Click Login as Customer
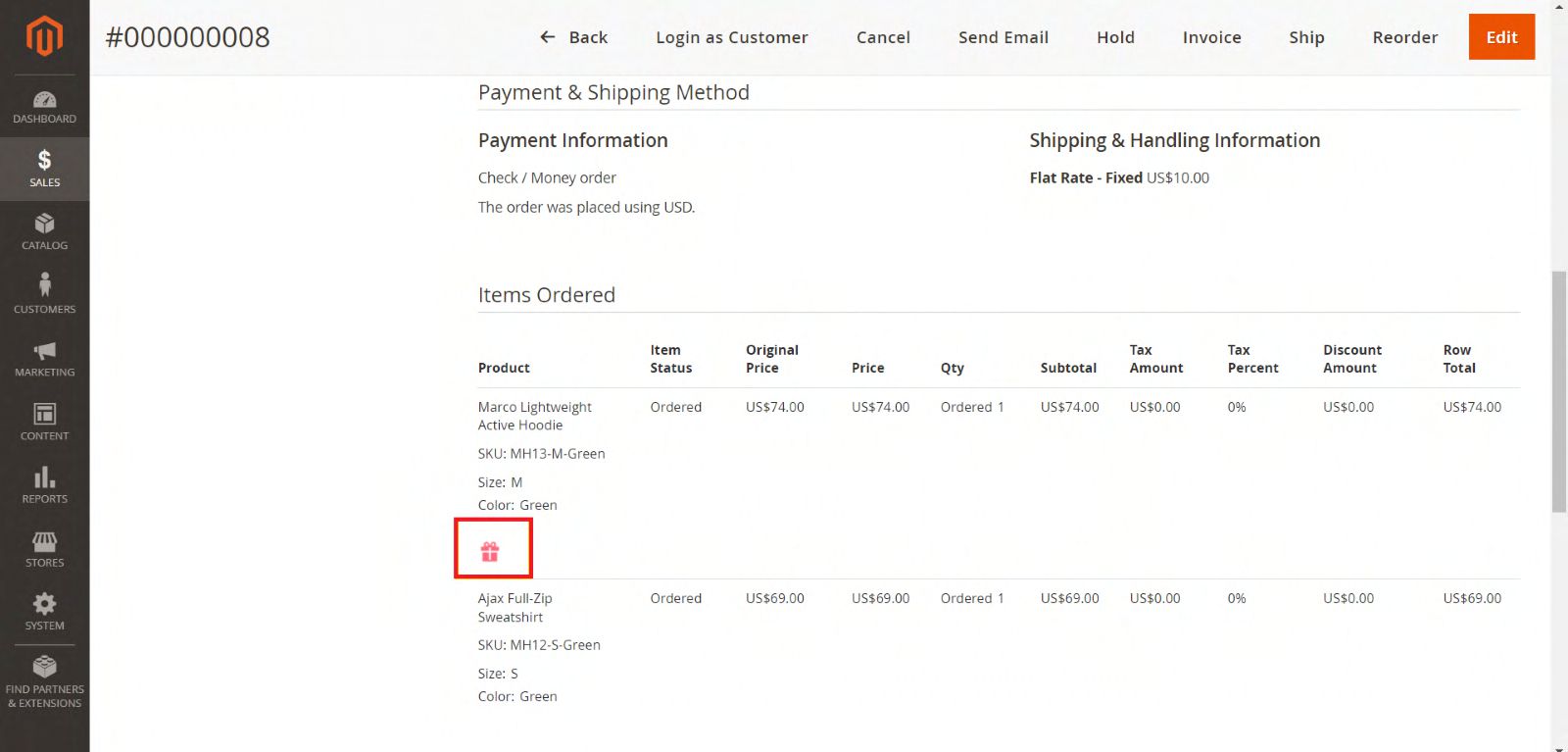The height and width of the screenshot is (752, 1568). tap(731, 37)
